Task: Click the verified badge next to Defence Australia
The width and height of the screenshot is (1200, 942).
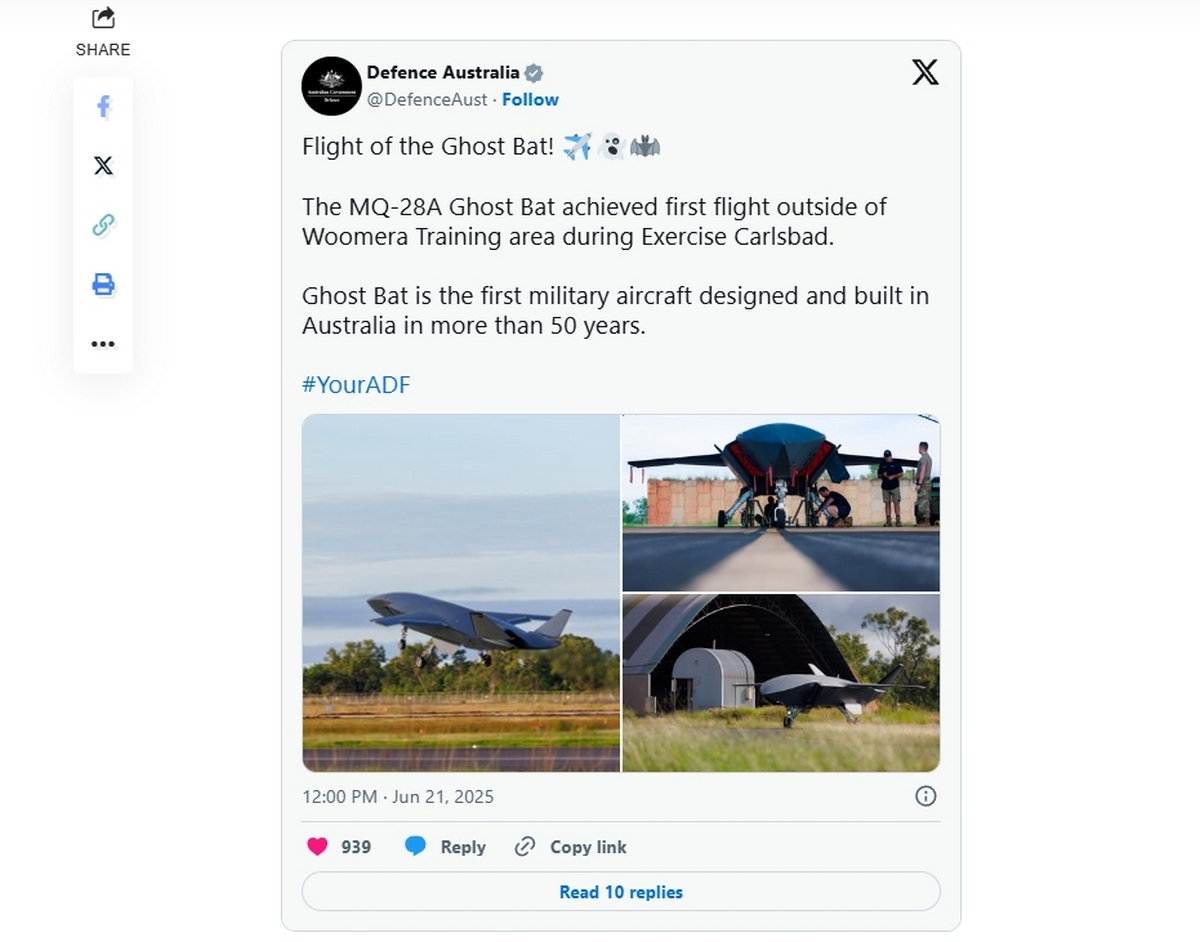Action: [534, 73]
